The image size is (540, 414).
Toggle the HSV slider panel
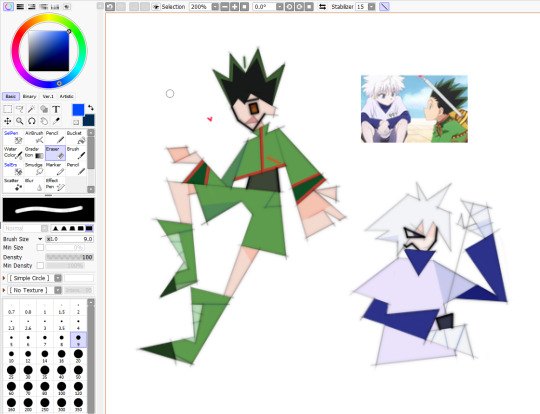32,7
